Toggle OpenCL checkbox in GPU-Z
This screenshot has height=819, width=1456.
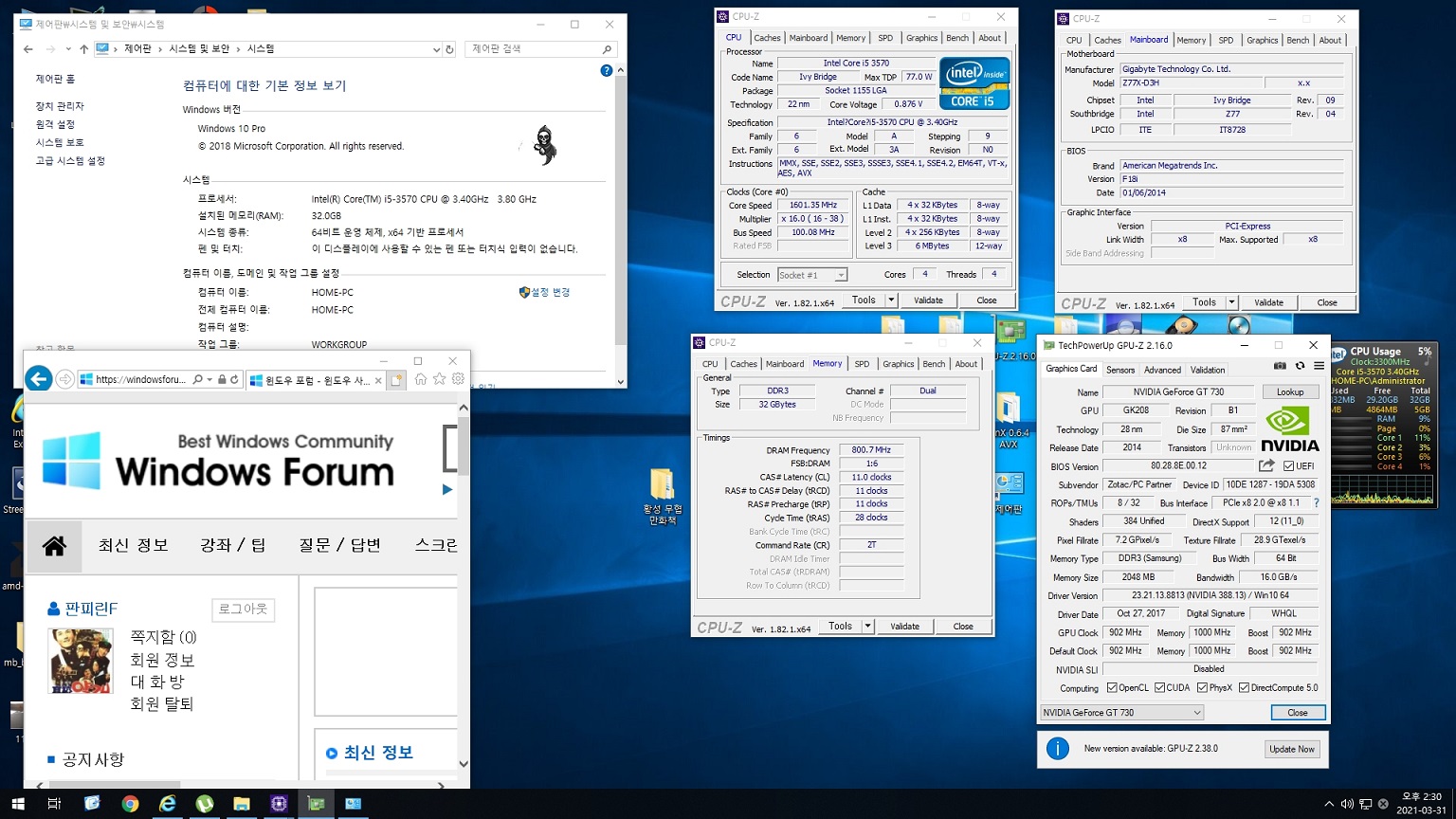tap(1111, 688)
